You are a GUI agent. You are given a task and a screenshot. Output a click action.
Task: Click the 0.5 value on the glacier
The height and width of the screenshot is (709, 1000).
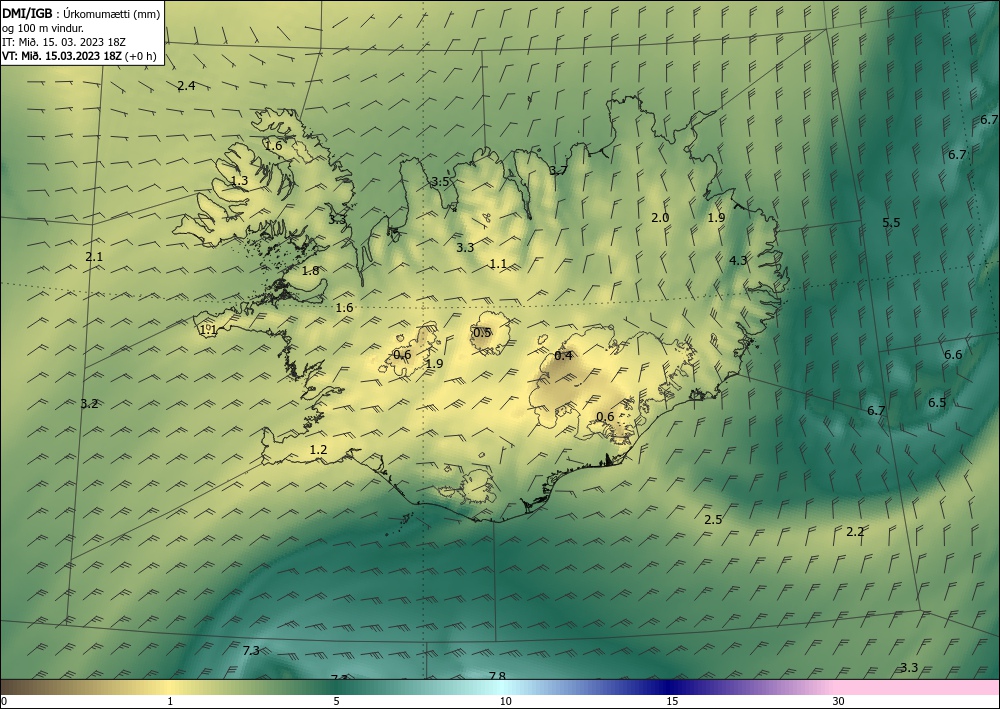click(x=482, y=332)
